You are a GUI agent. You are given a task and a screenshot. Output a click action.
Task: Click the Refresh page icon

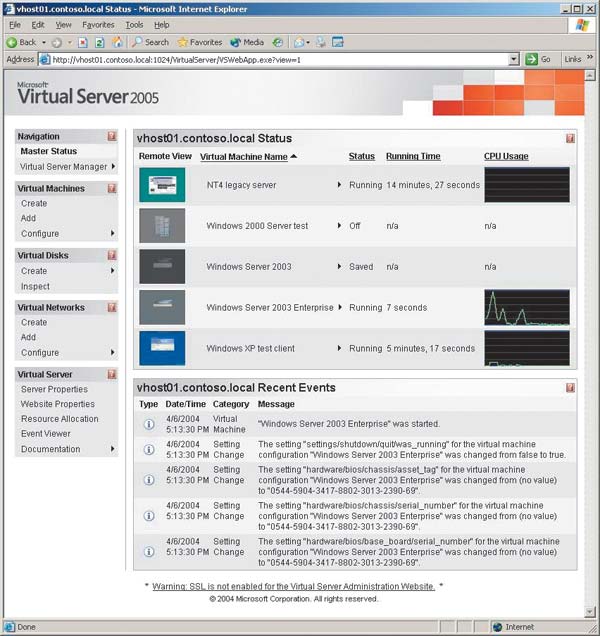coord(100,42)
